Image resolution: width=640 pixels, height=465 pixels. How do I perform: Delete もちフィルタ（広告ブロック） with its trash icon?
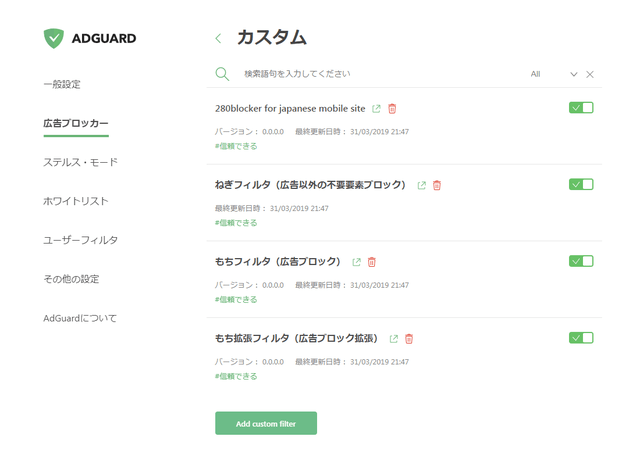pos(371,262)
